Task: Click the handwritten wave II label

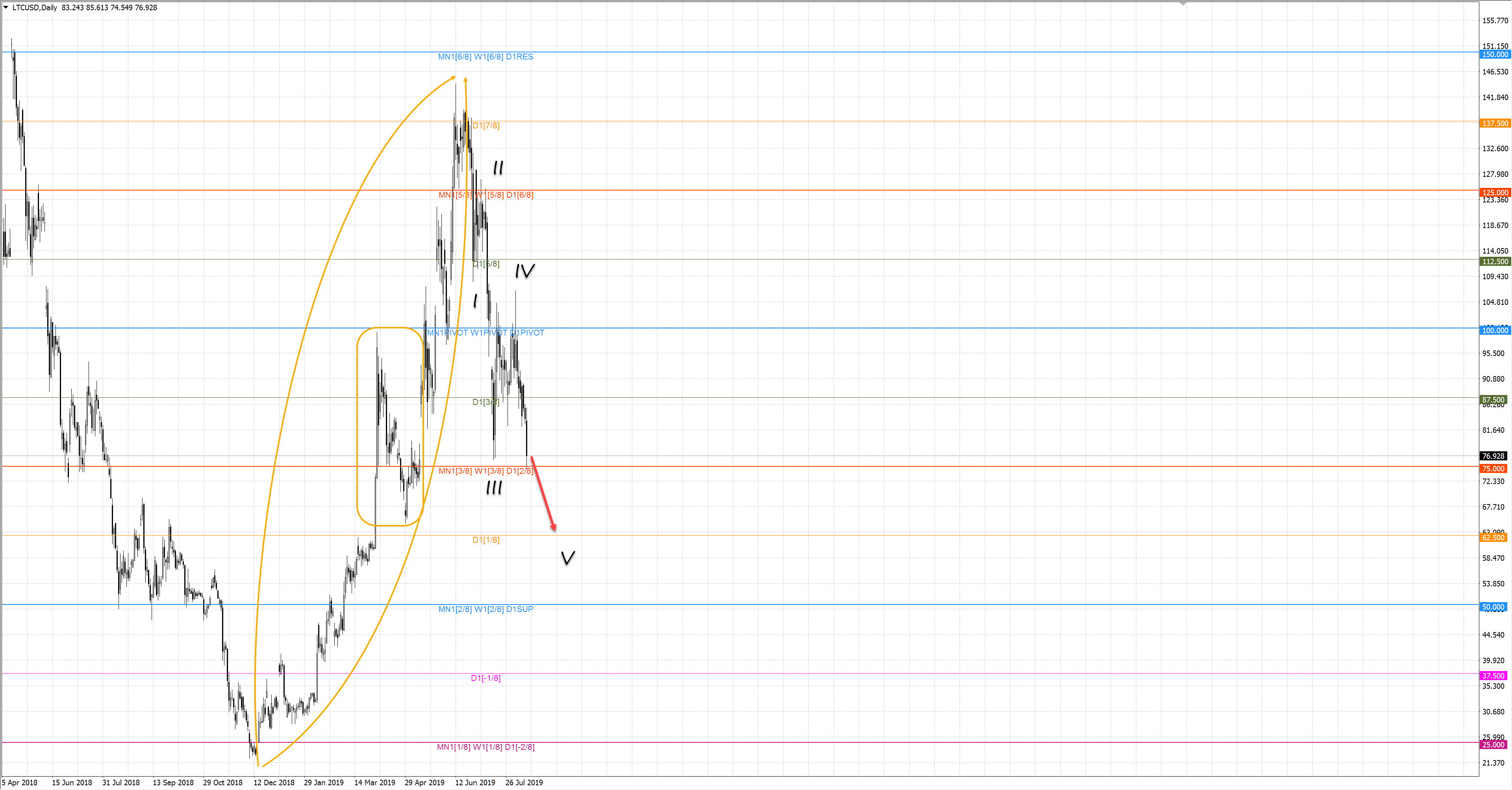Action: 498,169
